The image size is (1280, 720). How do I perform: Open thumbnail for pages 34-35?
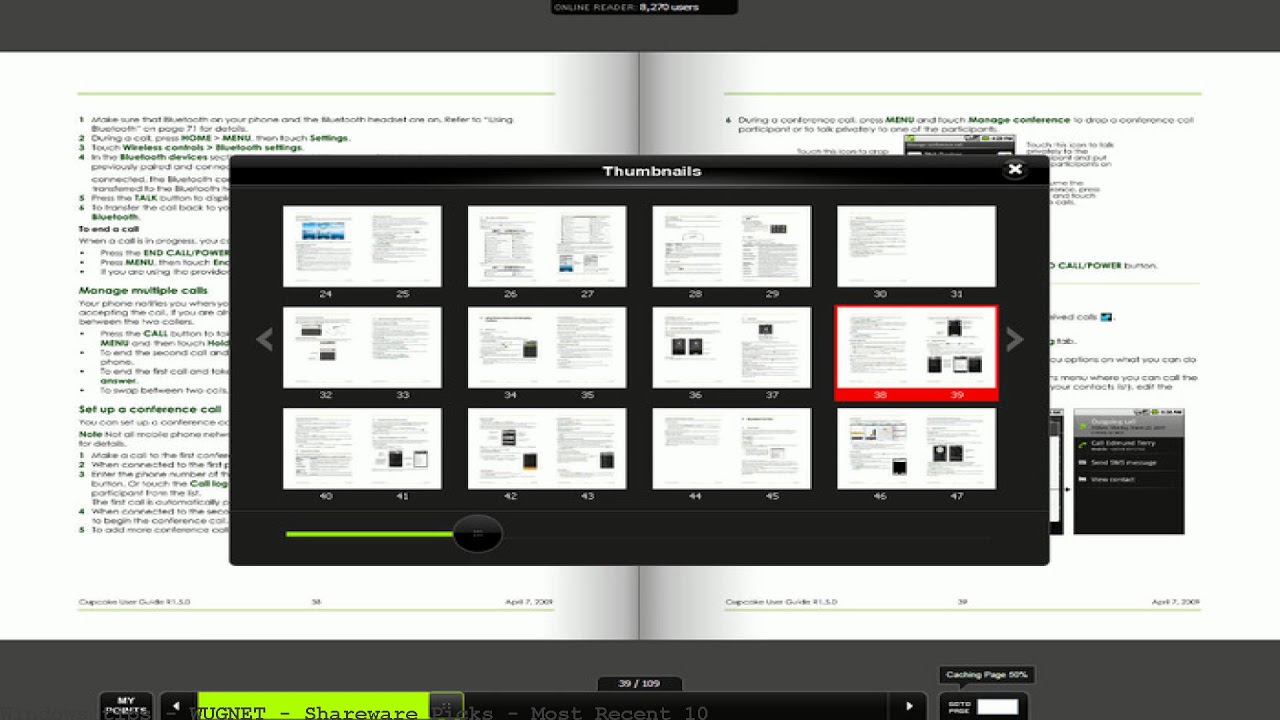point(547,347)
